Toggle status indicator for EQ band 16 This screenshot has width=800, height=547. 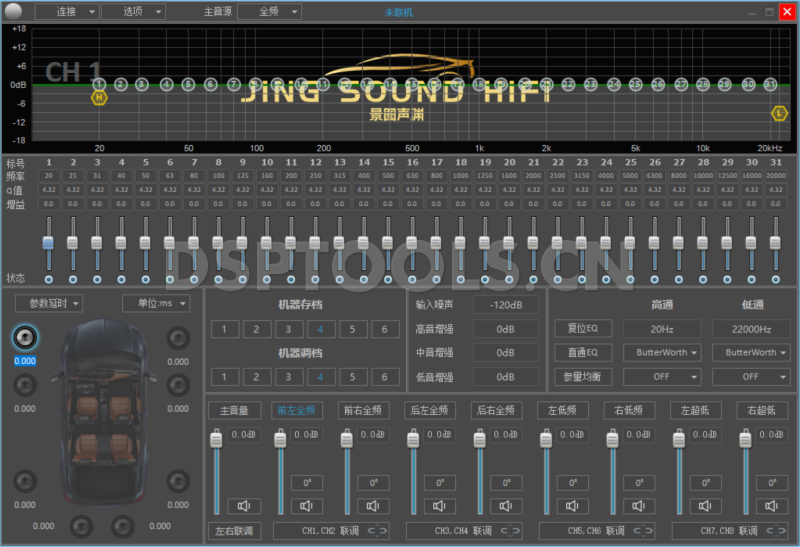click(412, 279)
